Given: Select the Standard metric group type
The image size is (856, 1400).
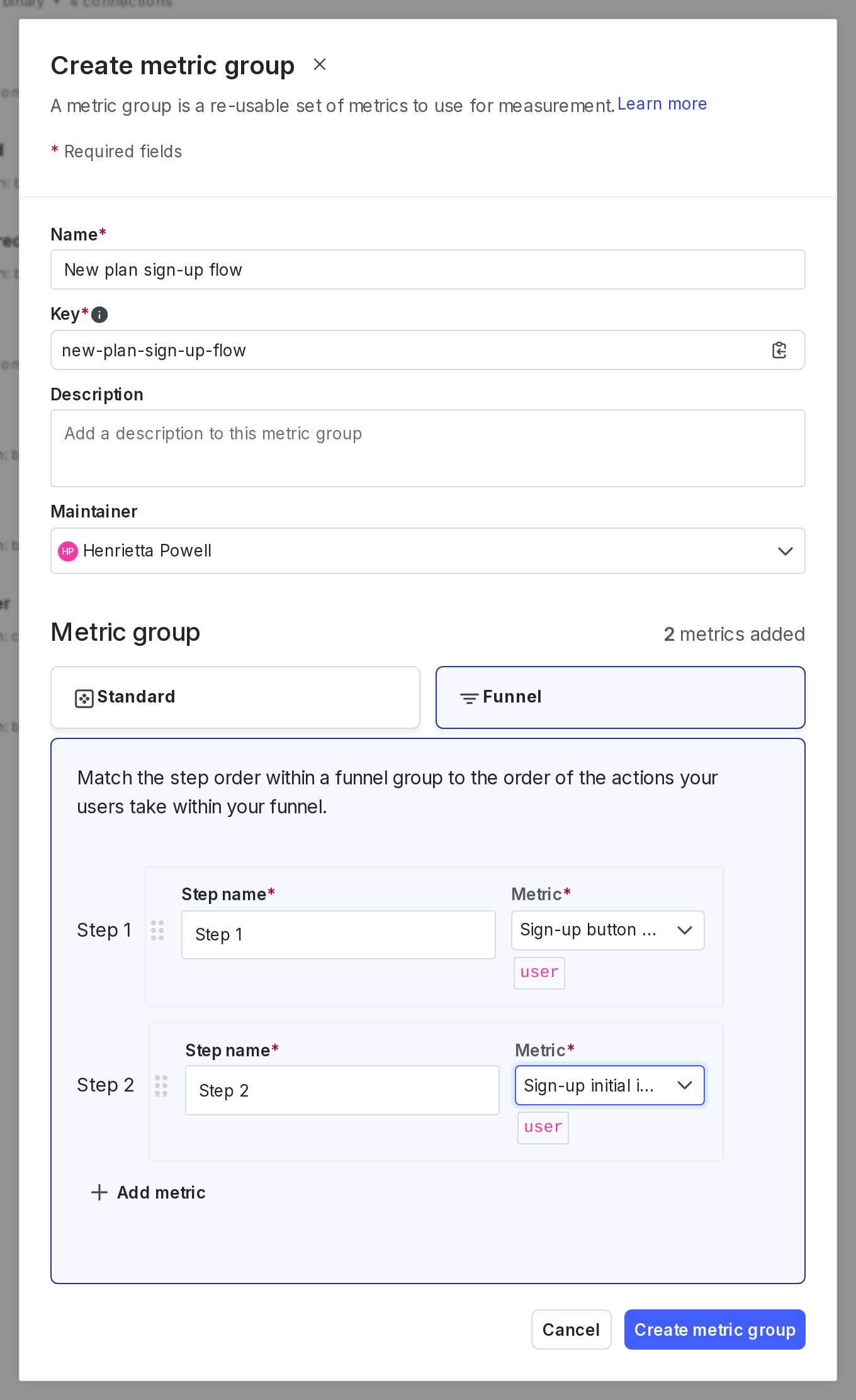Looking at the screenshot, I should click(235, 697).
